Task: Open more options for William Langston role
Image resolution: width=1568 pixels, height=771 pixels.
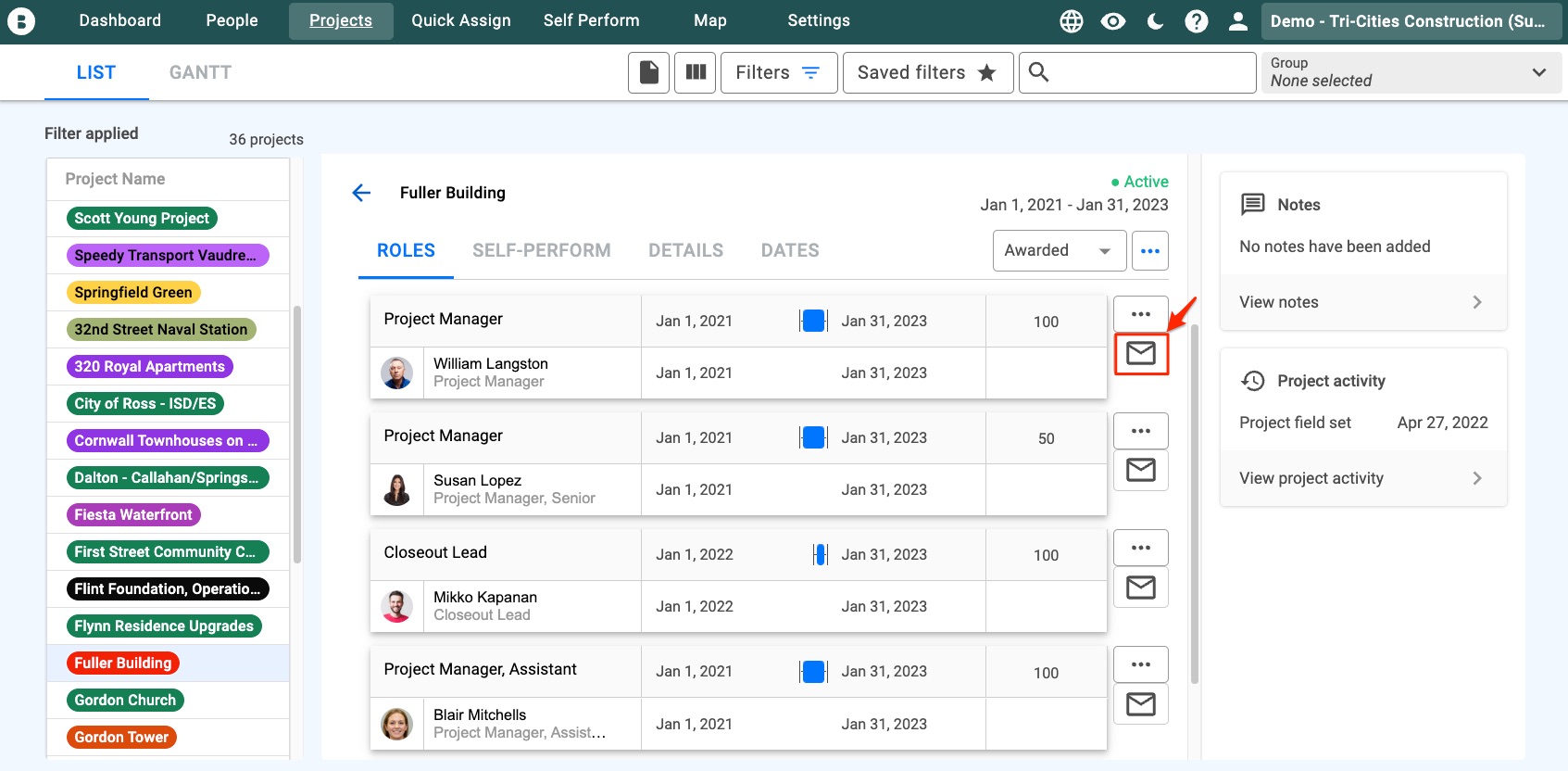Action: 1141,314
